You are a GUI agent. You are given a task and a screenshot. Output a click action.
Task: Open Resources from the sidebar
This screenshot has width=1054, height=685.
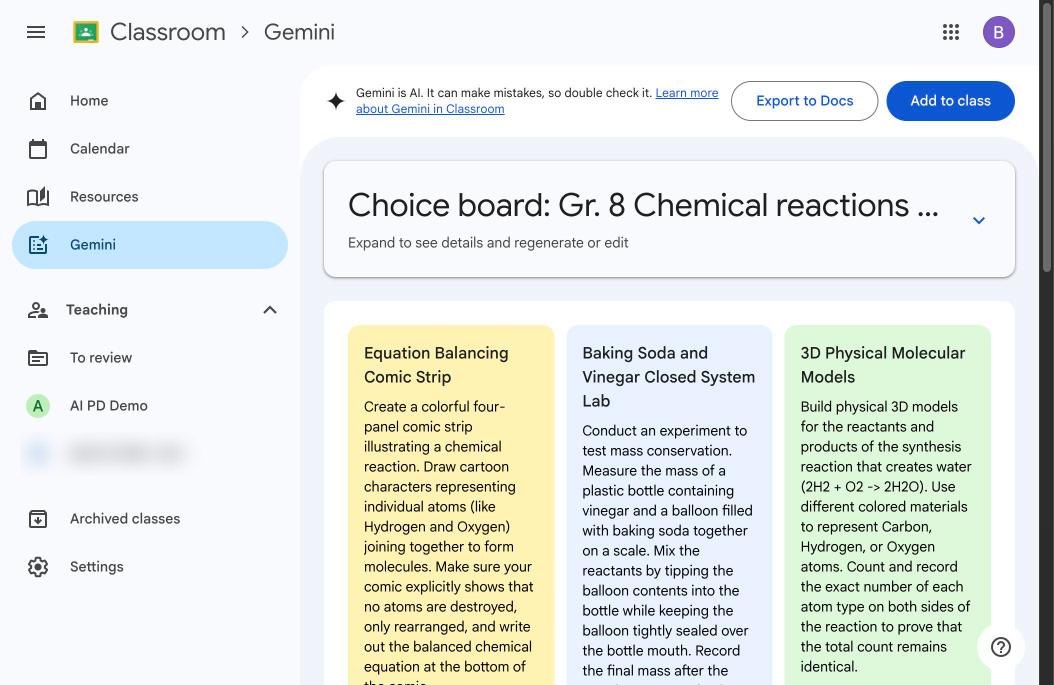point(149,197)
